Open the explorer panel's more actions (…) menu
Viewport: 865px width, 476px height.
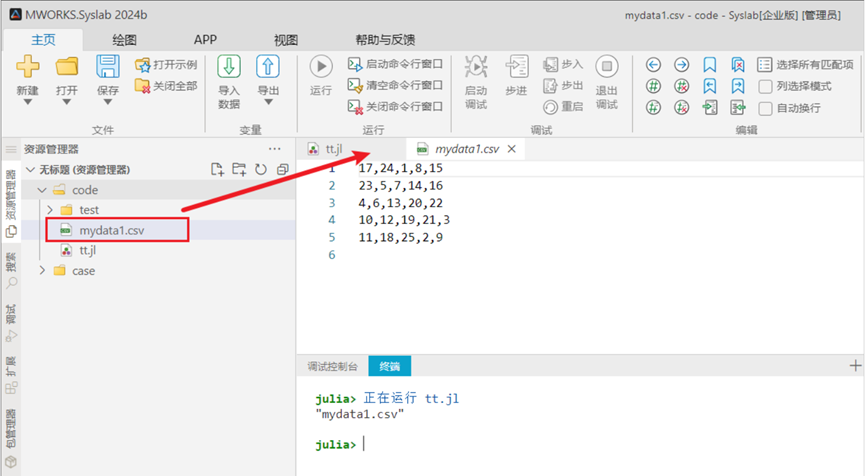274,149
